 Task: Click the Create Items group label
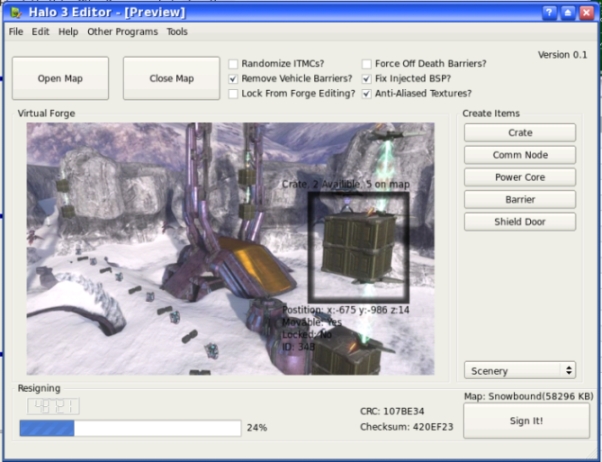click(491, 113)
